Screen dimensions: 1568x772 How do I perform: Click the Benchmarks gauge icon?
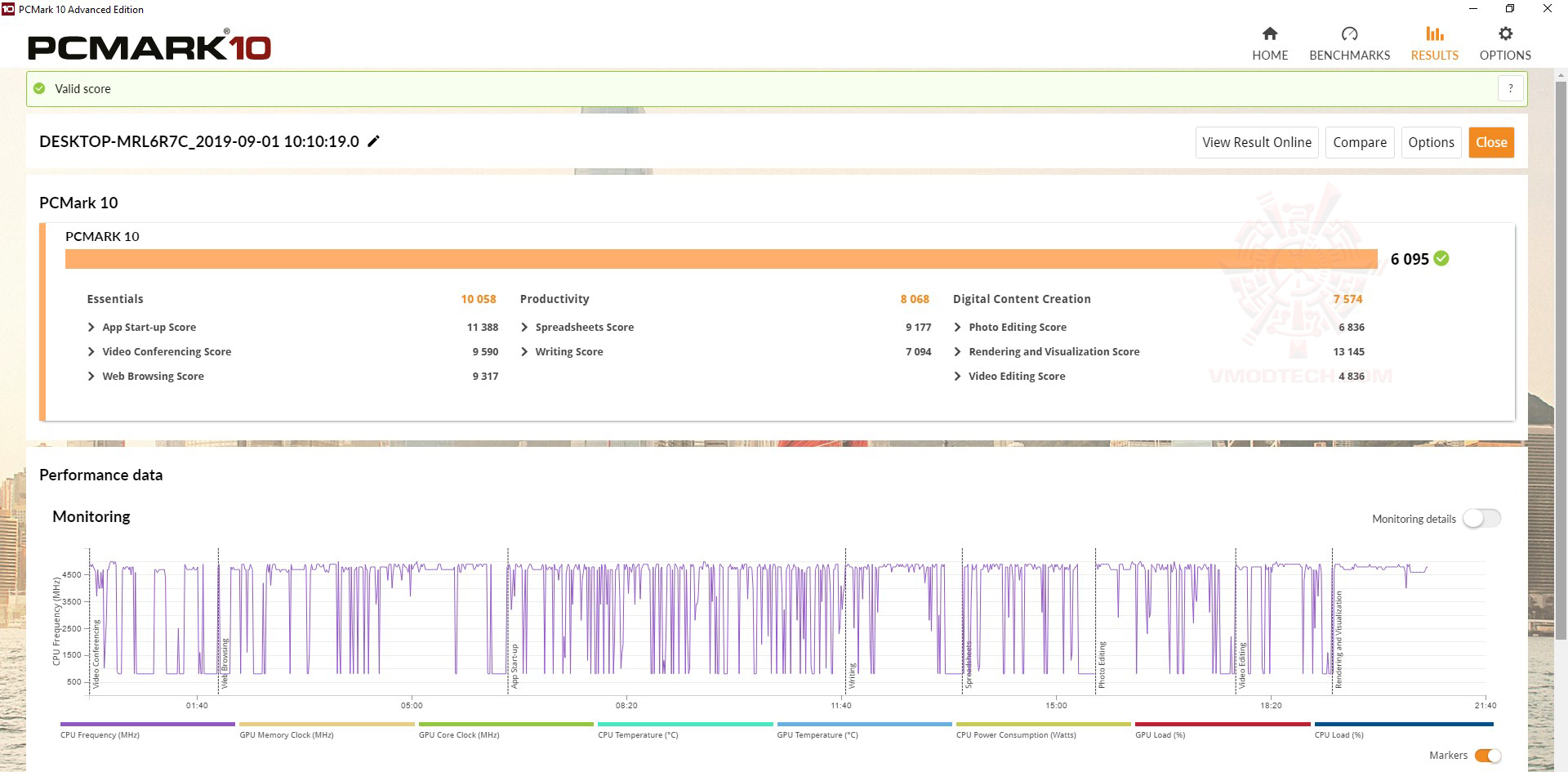point(1349,33)
